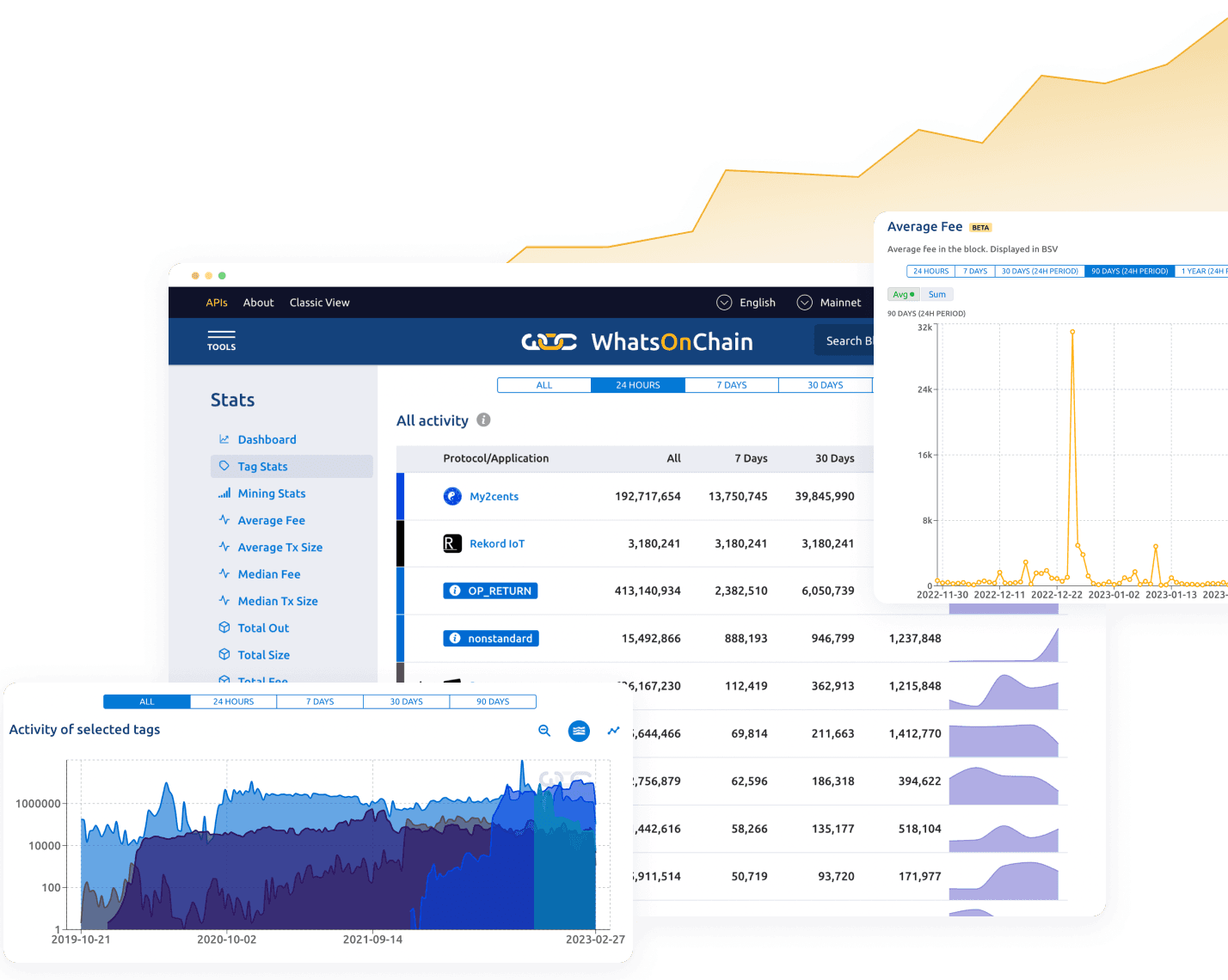Image resolution: width=1228 pixels, height=980 pixels.
Task: Open the Median Tx Size sidebar link
Action: click(278, 601)
